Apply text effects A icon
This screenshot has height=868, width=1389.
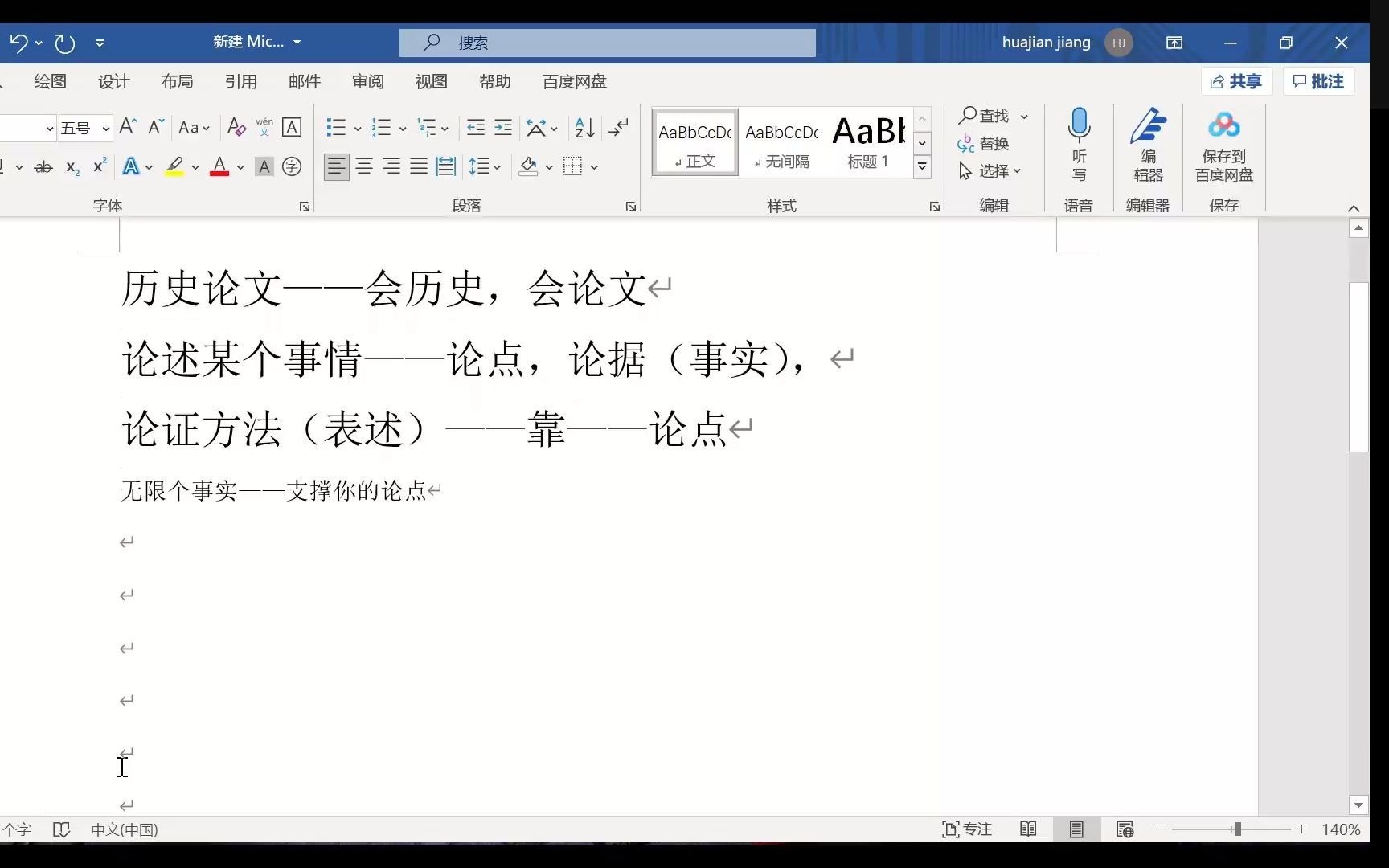pyautogui.click(x=130, y=166)
